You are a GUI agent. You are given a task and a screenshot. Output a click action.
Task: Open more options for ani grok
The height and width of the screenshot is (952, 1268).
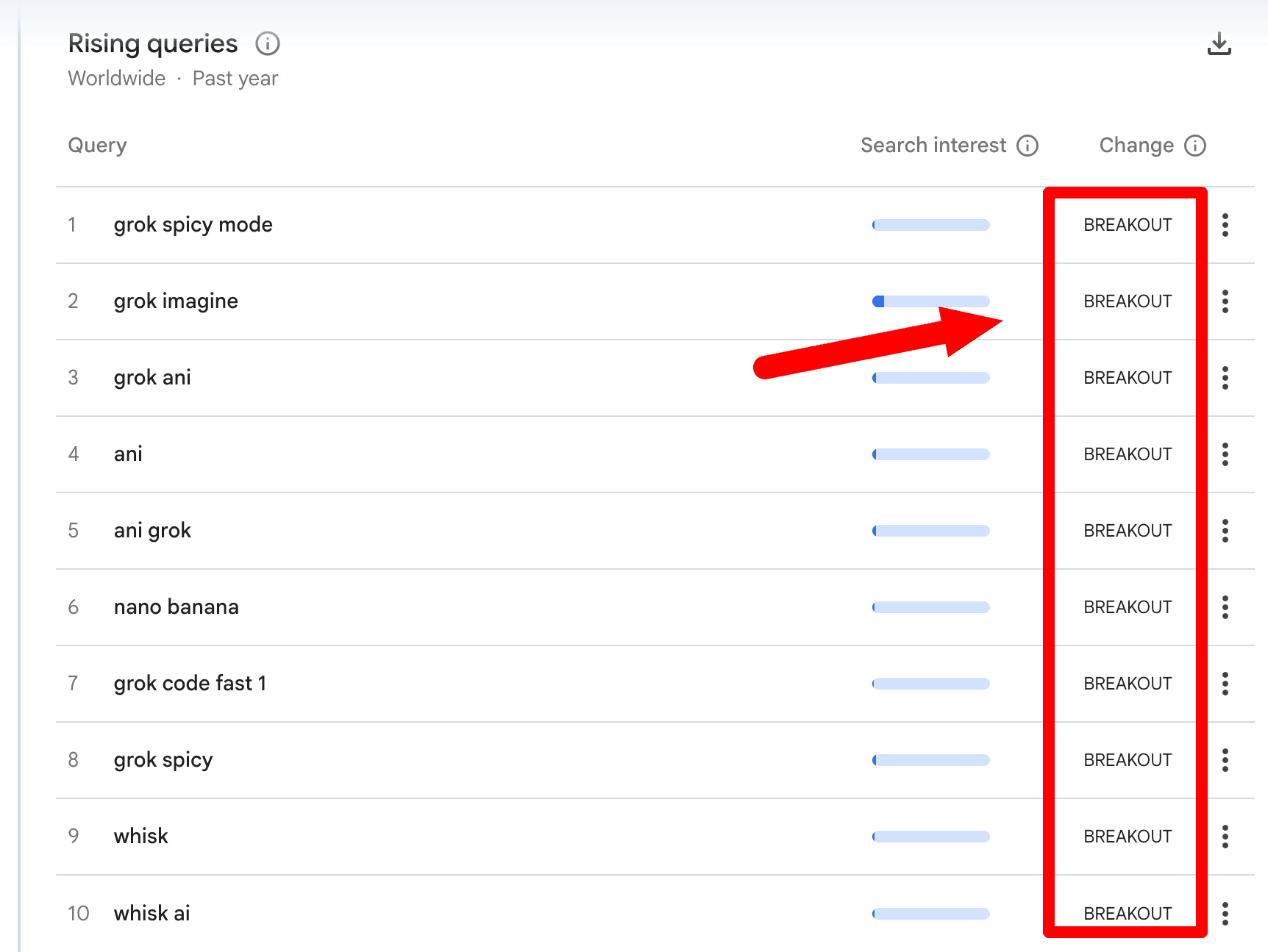pos(1225,531)
